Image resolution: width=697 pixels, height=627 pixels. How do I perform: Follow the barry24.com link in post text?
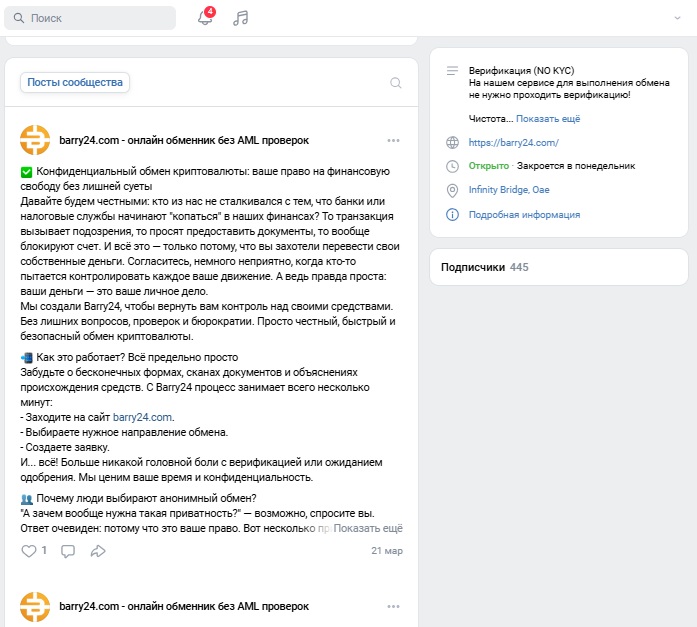click(x=142, y=417)
